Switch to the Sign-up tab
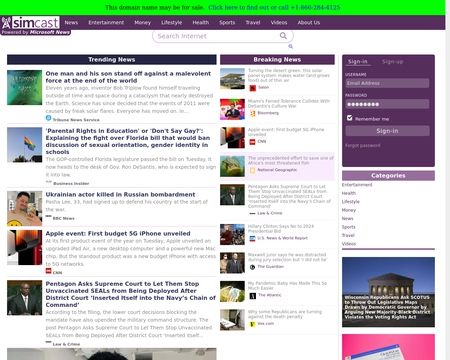The image size is (450, 360). 393,62
